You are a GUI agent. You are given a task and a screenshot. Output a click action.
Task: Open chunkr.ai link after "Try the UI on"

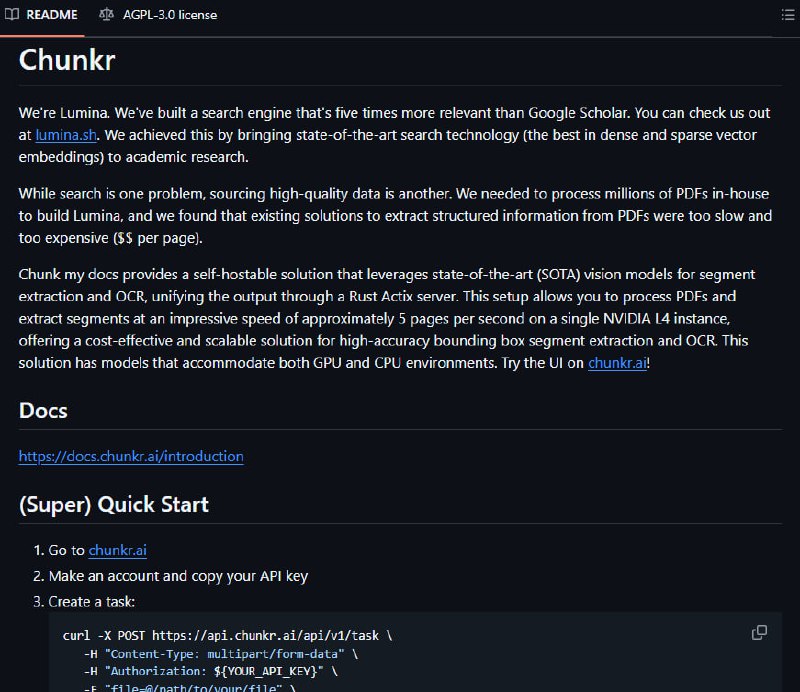click(617, 363)
